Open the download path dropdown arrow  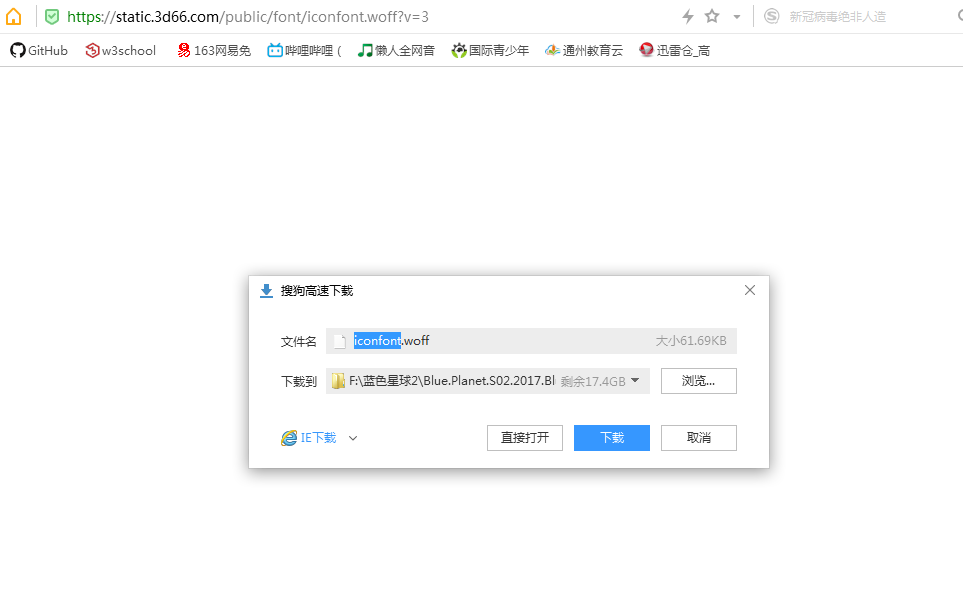635,380
